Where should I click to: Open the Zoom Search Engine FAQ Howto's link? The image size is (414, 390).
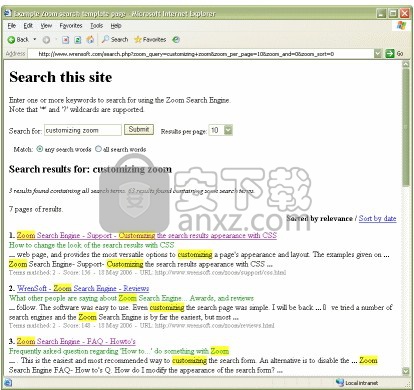(x=76, y=341)
